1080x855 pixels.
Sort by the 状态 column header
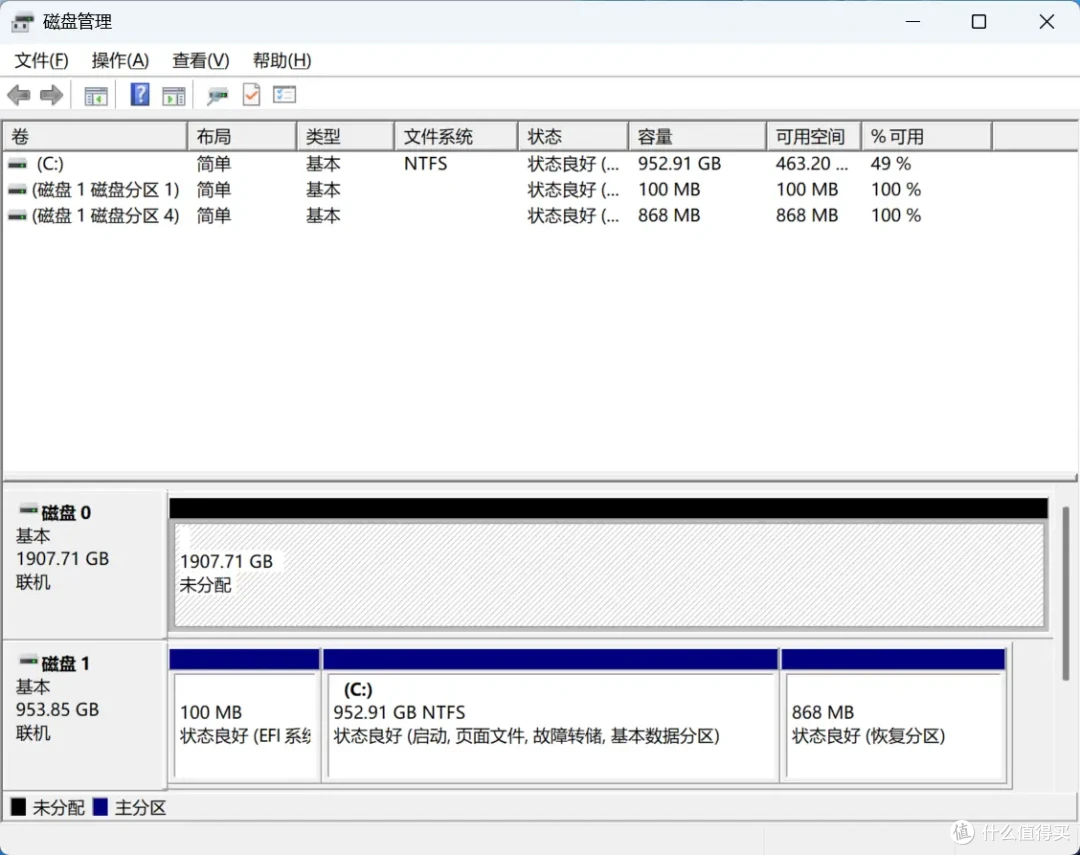tap(573, 136)
